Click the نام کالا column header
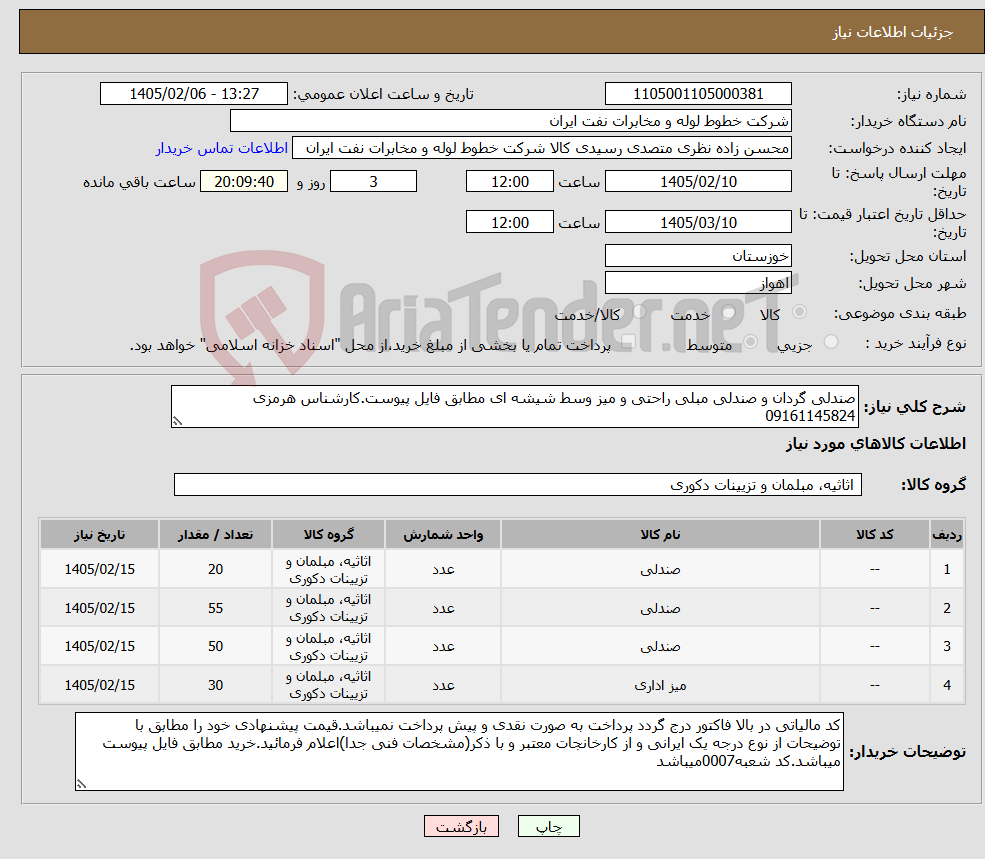This screenshot has width=985, height=859. pos(660,534)
